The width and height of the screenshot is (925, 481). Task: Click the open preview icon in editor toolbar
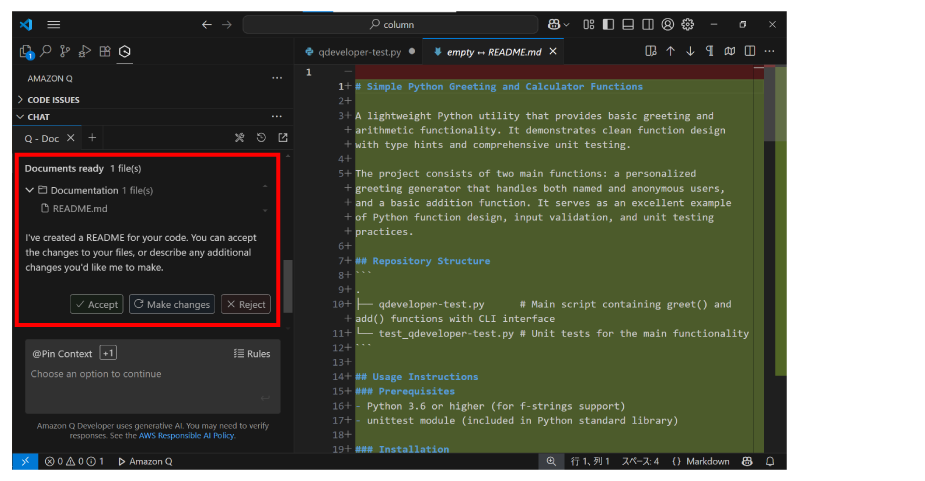click(x=730, y=51)
